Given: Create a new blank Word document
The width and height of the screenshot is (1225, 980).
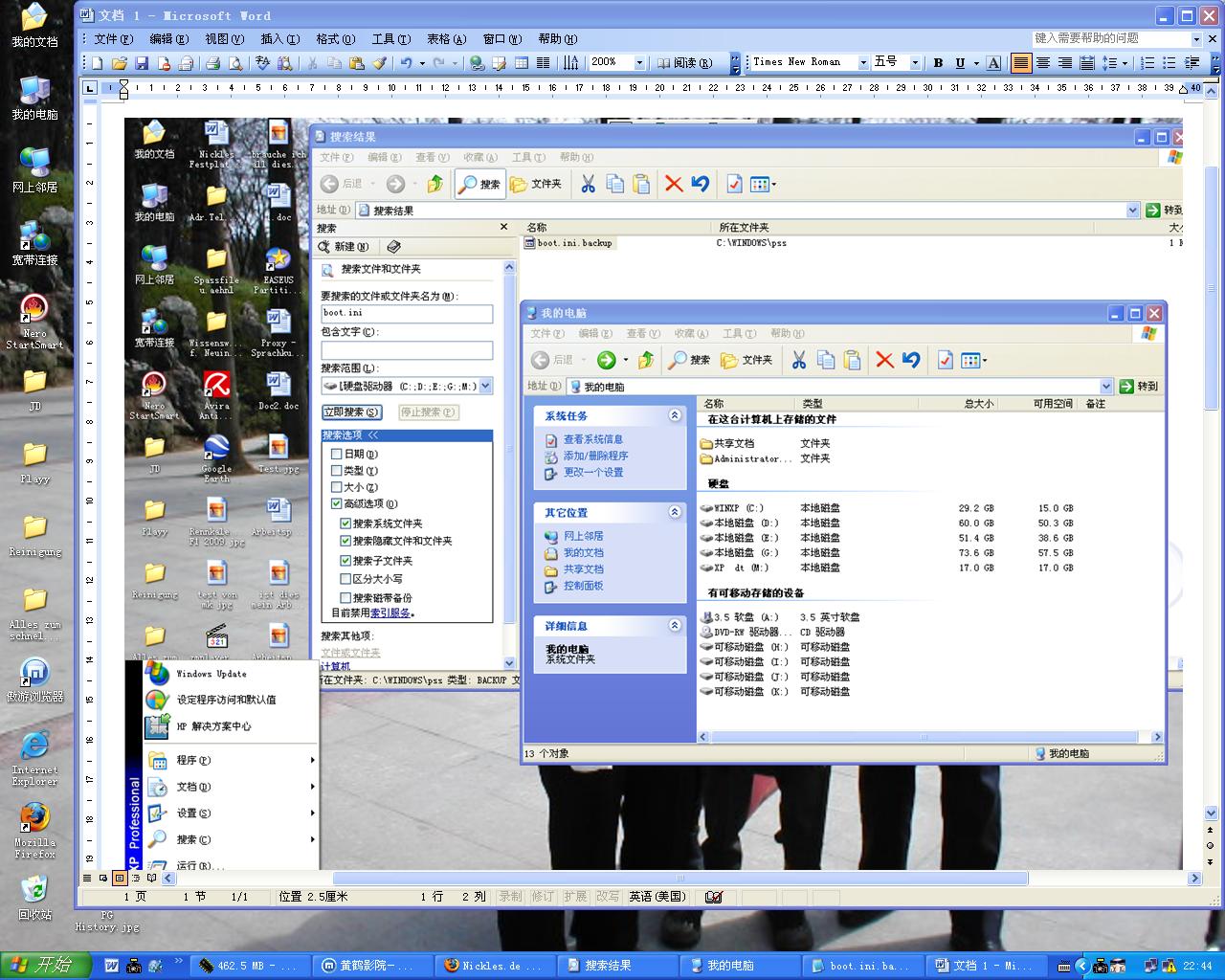Looking at the screenshot, I should pos(97,63).
